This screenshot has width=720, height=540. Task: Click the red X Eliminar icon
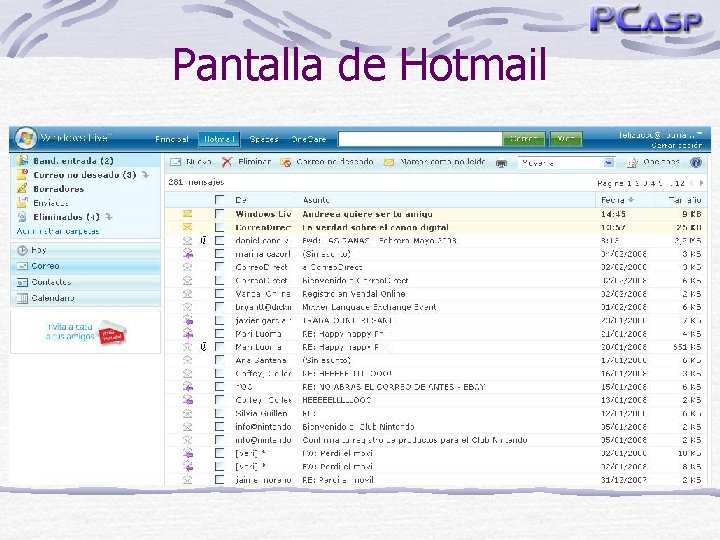(227, 162)
